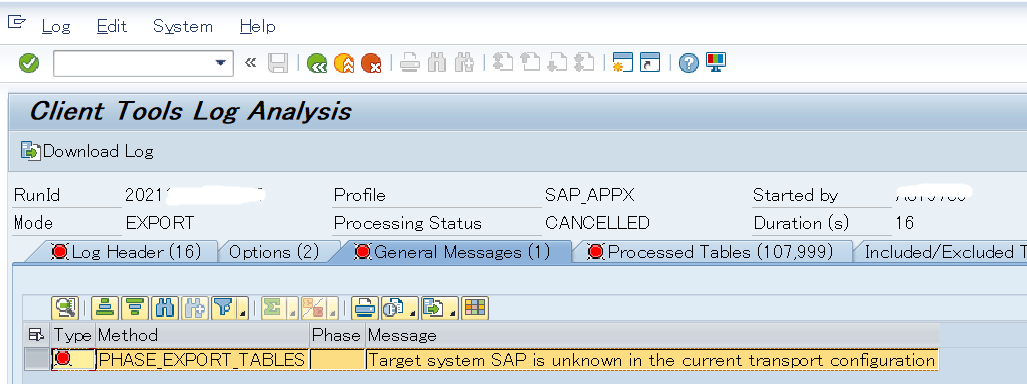
Task: Click the red Cancel icon
Action: click(x=371, y=64)
